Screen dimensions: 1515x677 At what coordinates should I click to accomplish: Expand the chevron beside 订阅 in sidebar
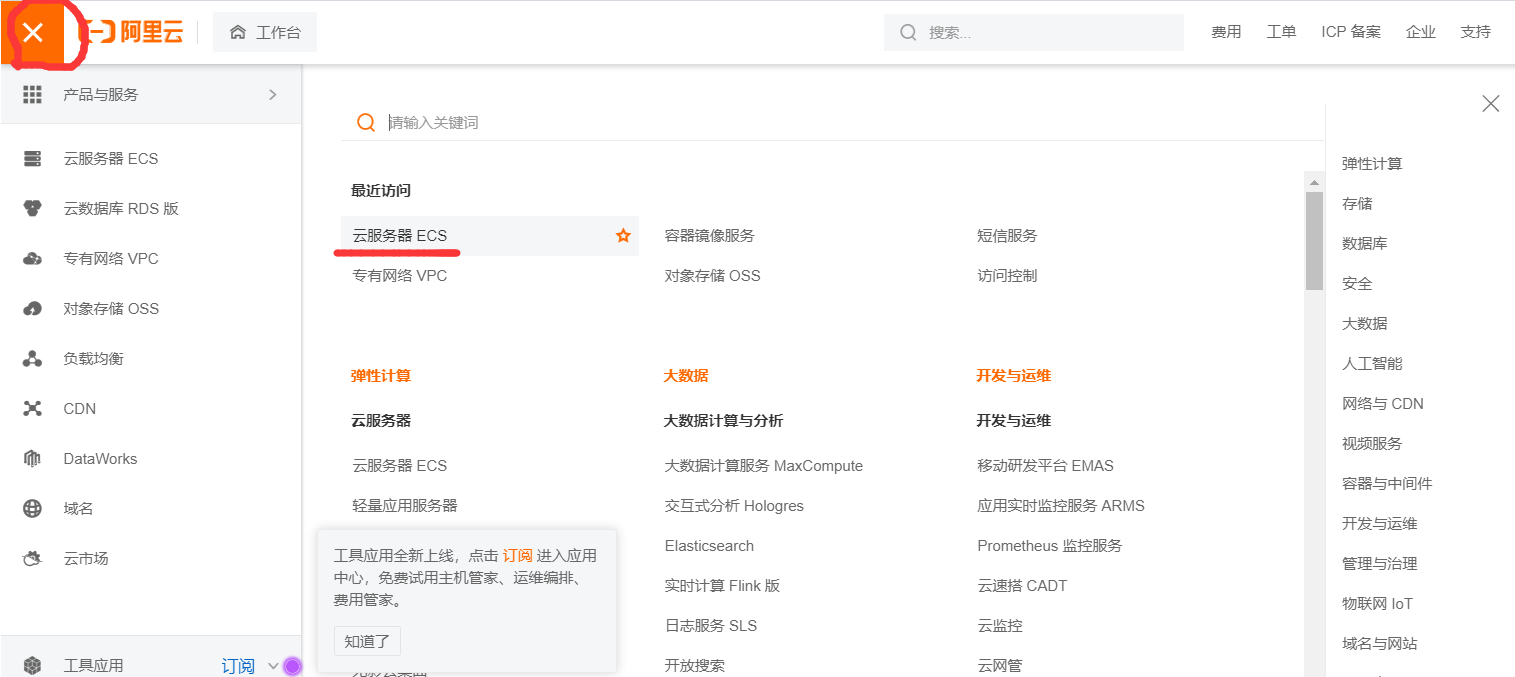[x=273, y=666]
